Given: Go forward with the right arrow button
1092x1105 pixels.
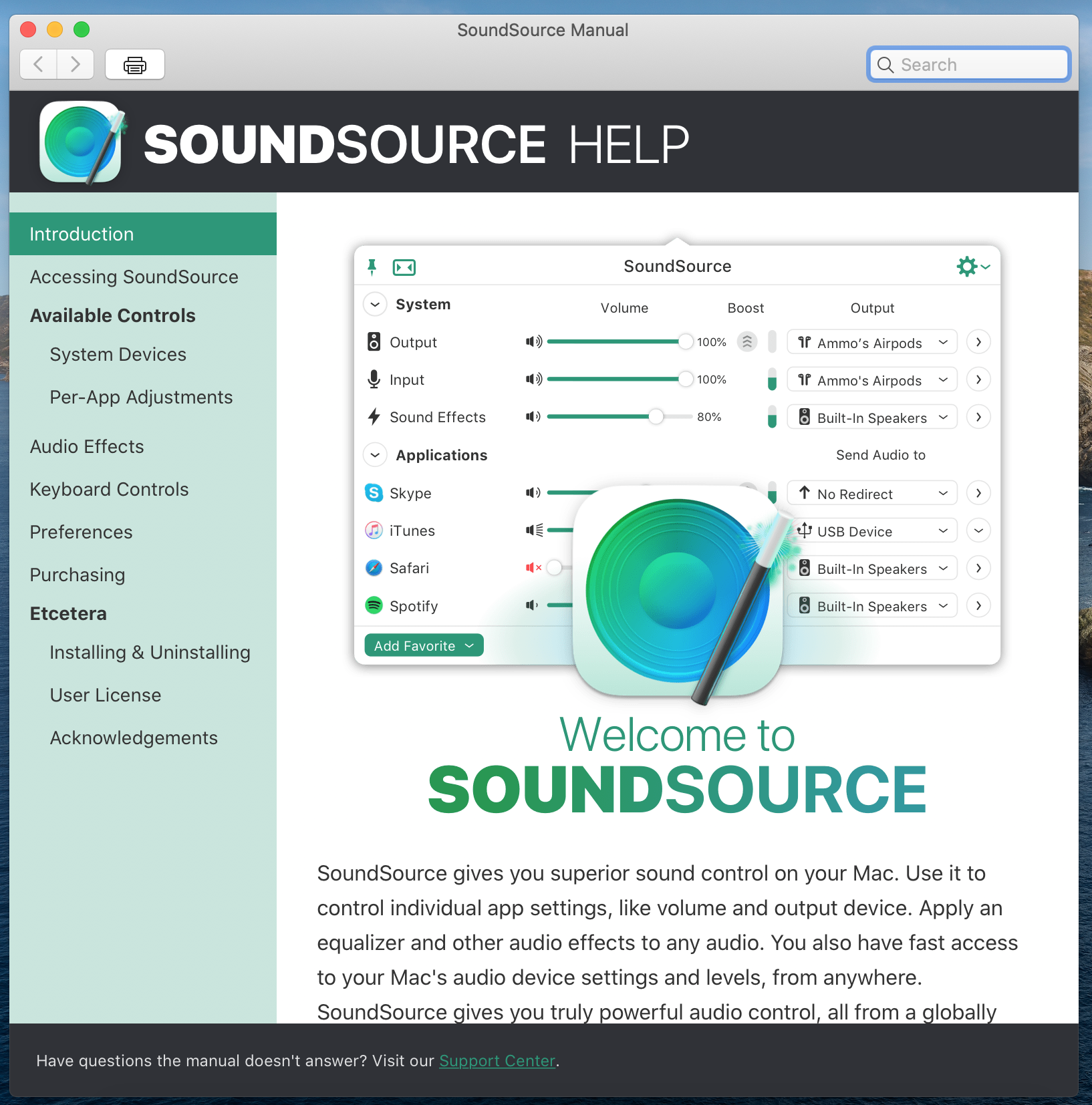Looking at the screenshot, I should 76,65.
